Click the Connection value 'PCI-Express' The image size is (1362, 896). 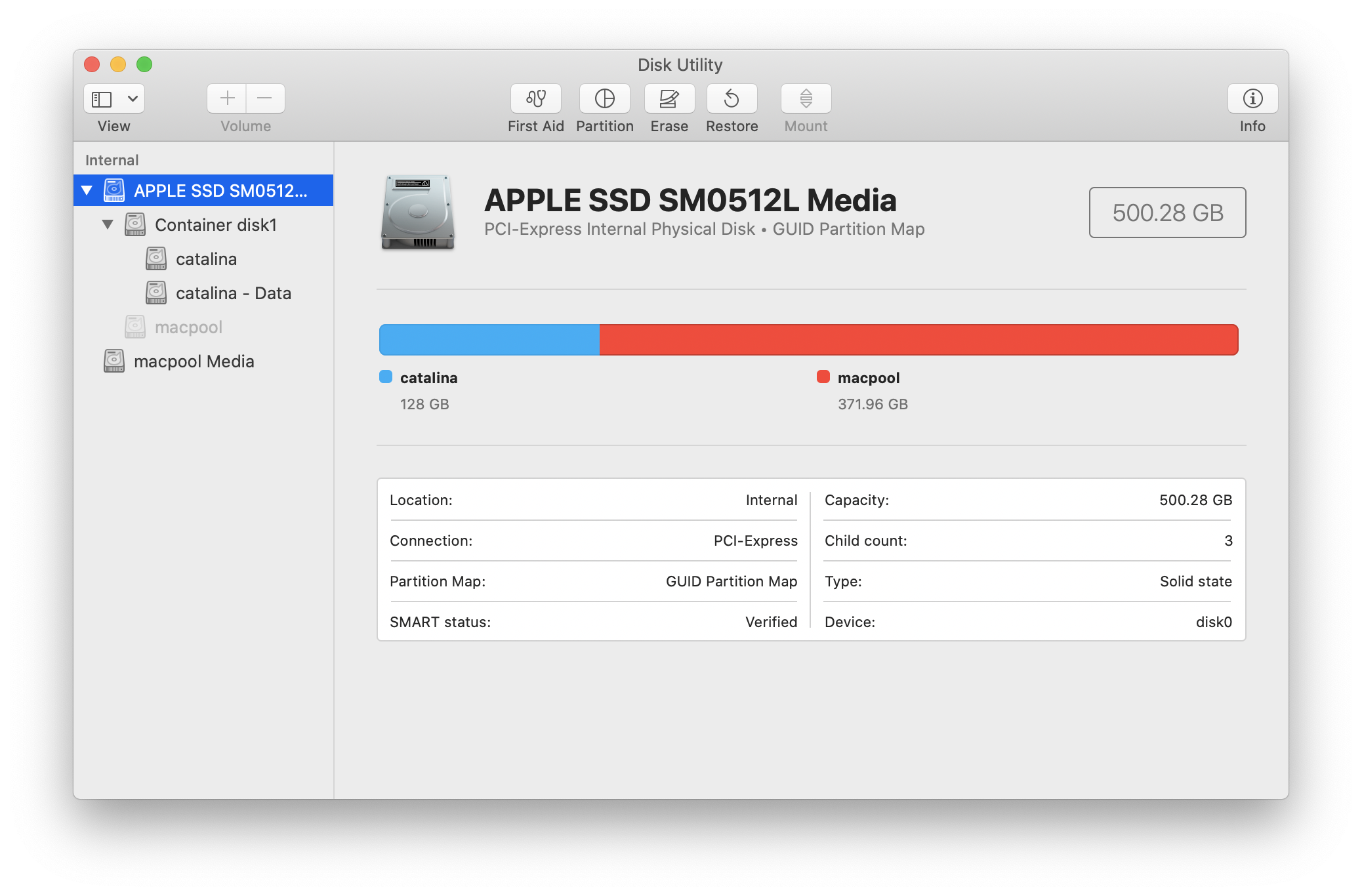point(756,540)
